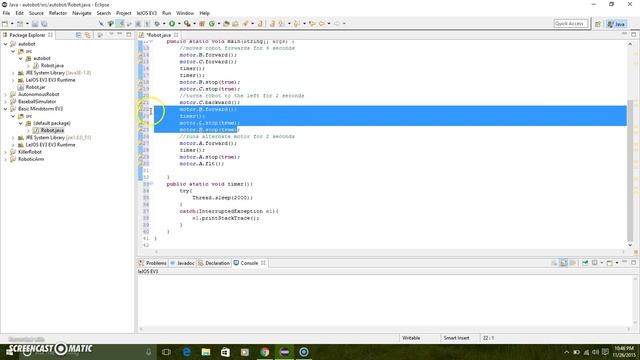Open the Source menu
The height and width of the screenshot is (360, 640).
point(36,13)
